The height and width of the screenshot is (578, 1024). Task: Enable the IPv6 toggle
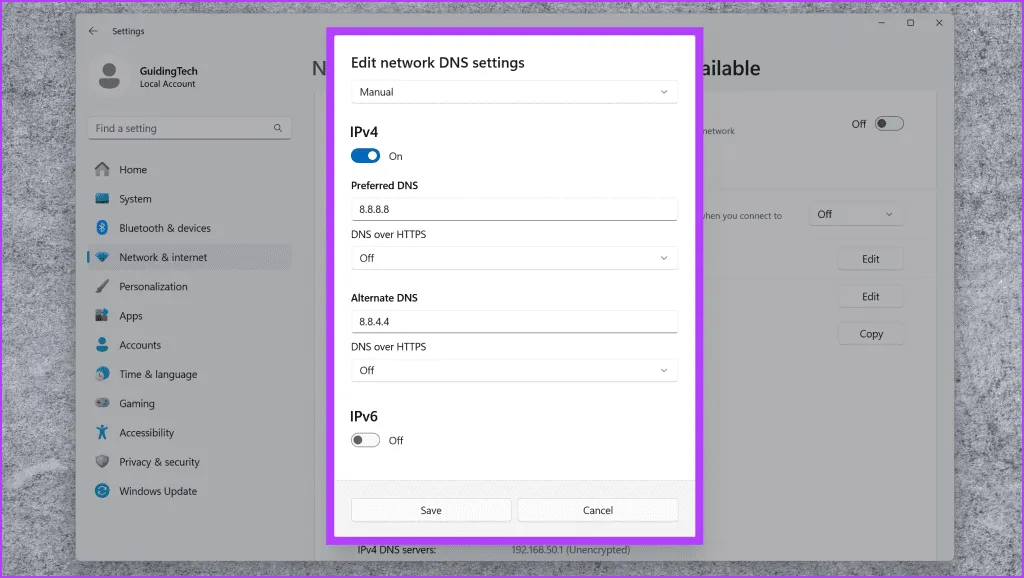(x=365, y=440)
